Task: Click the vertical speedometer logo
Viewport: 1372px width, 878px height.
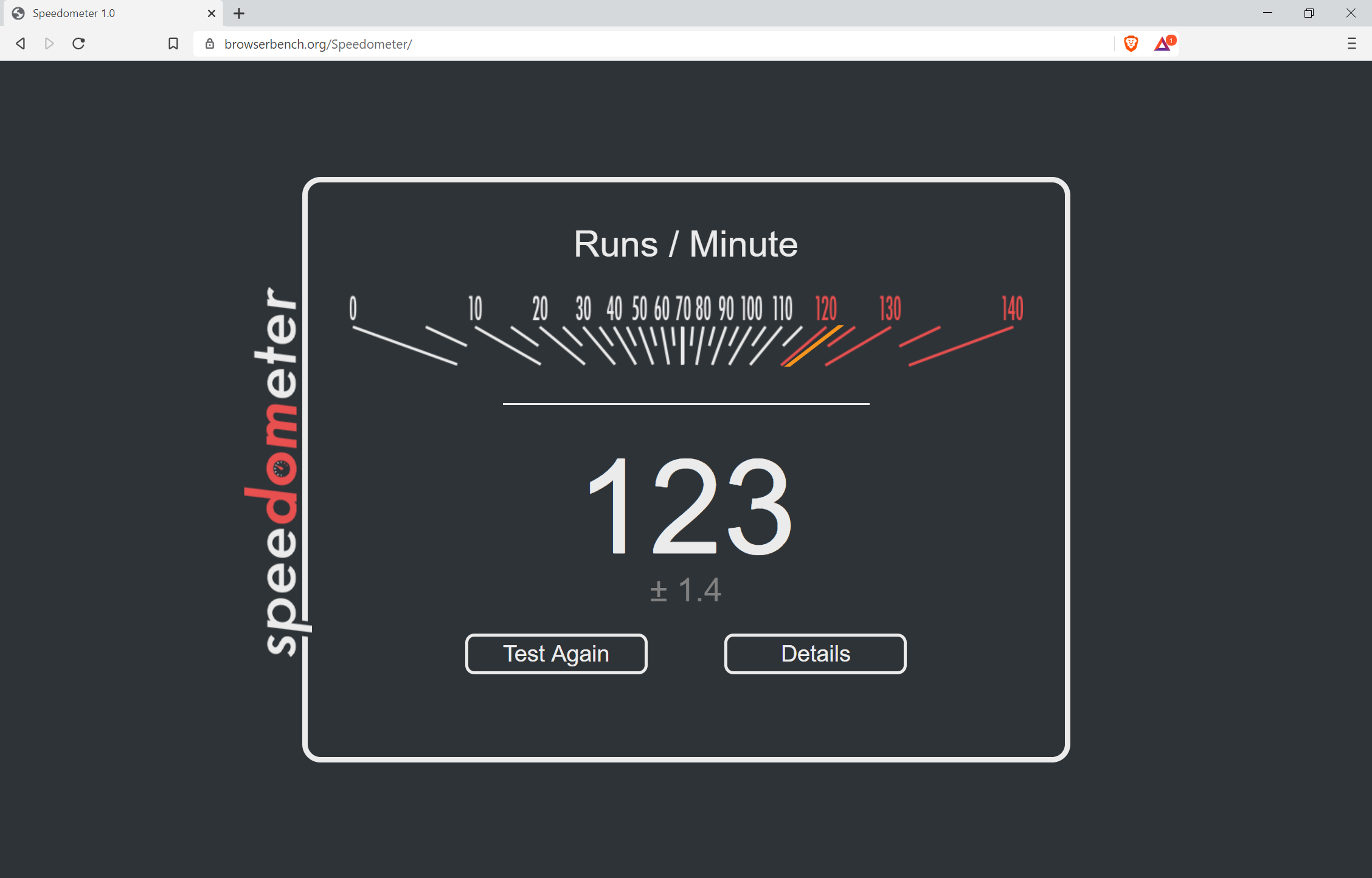Action: 277,471
